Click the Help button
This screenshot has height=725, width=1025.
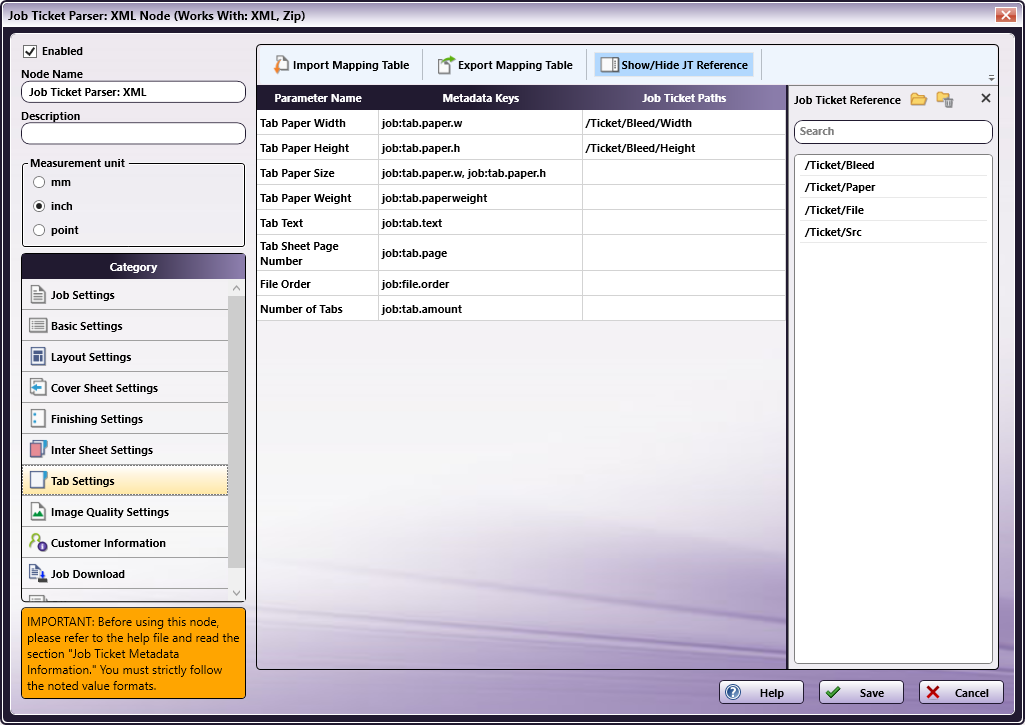pyautogui.click(x=762, y=693)
